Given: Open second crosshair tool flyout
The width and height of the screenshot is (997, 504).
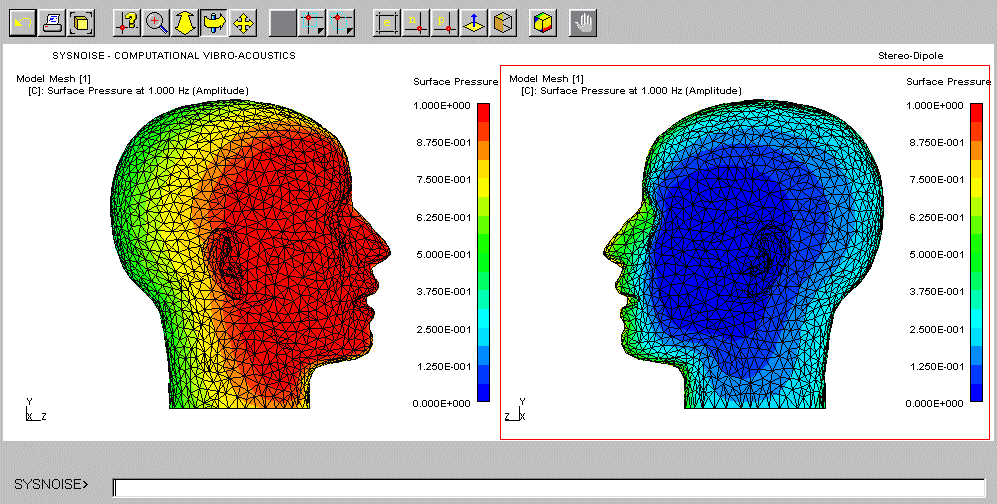Looking at the screenshot, I should [x=341, y=21].
